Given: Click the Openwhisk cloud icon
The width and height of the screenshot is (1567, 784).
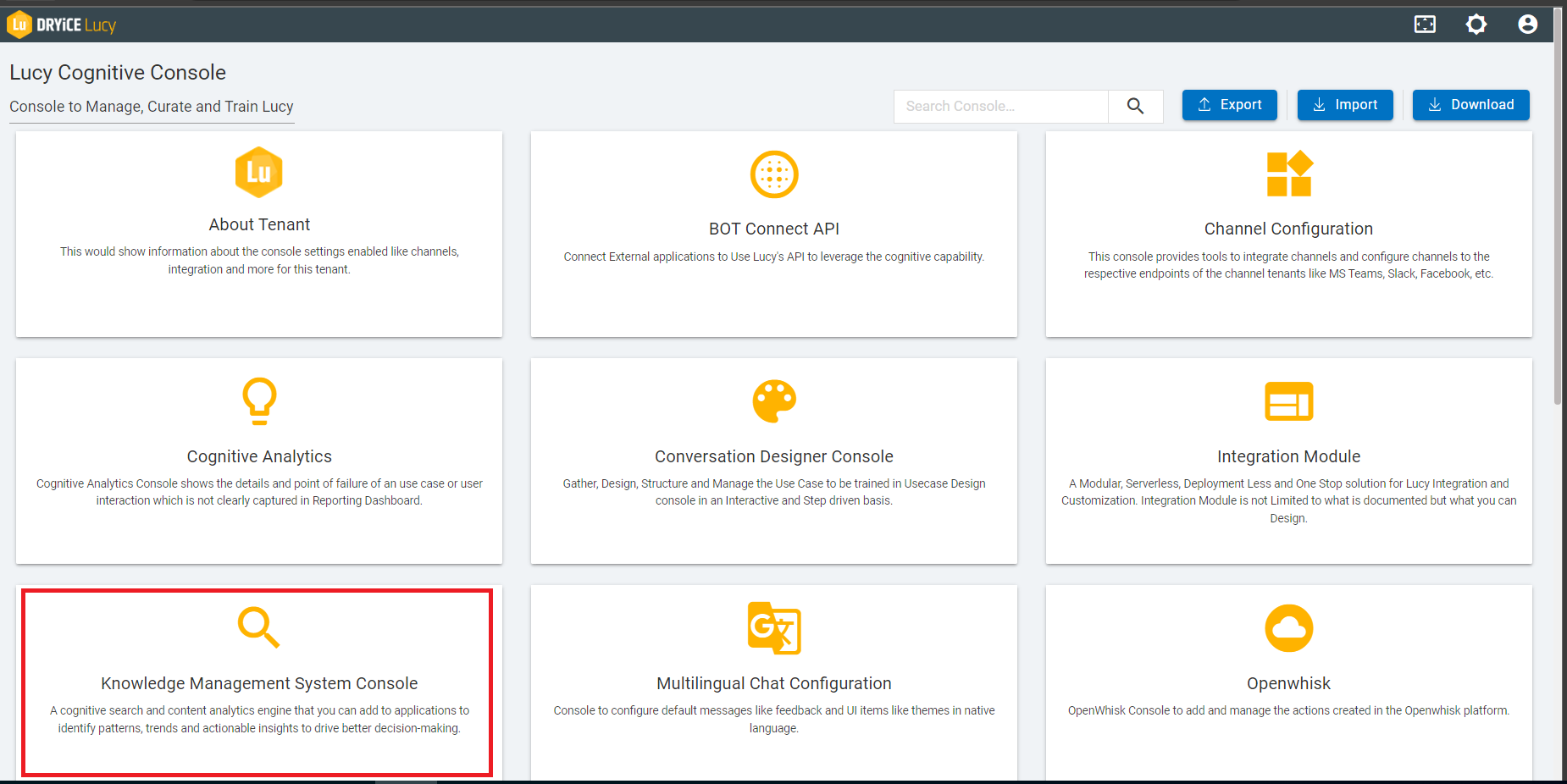Looking at the screenshot, I should tap(1289, 628).
